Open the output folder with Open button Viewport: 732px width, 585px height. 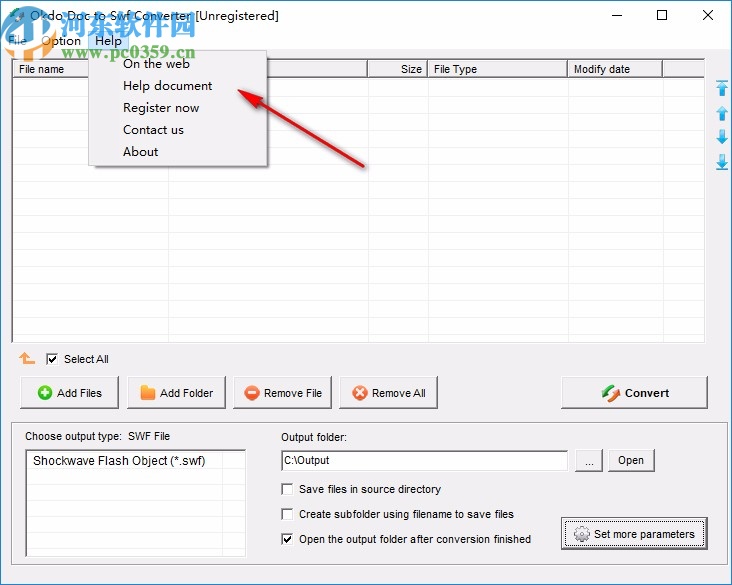[631, 460]
